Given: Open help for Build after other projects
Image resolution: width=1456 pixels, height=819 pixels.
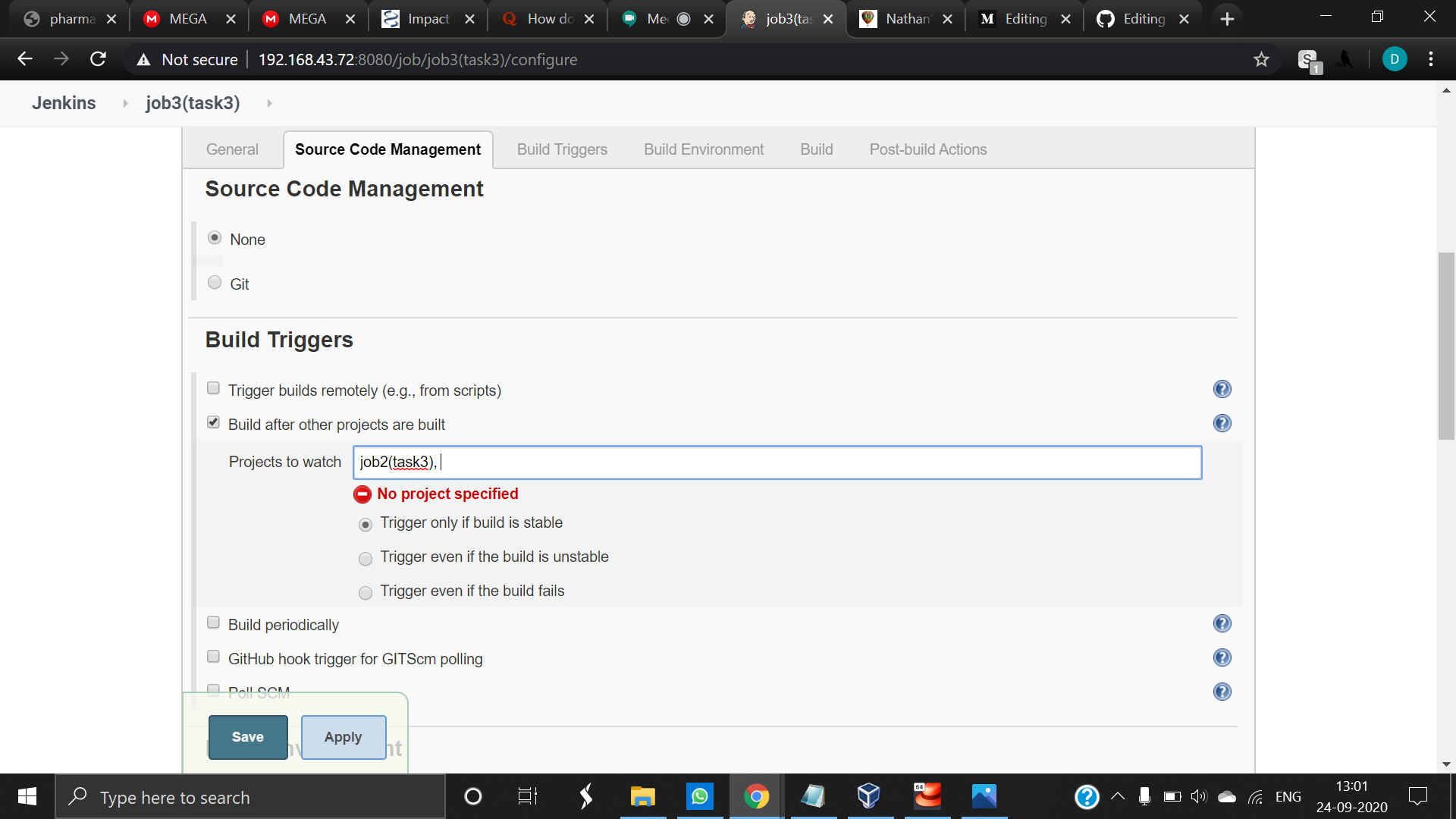Looking at the screenshot, I should click(1222, 424).
